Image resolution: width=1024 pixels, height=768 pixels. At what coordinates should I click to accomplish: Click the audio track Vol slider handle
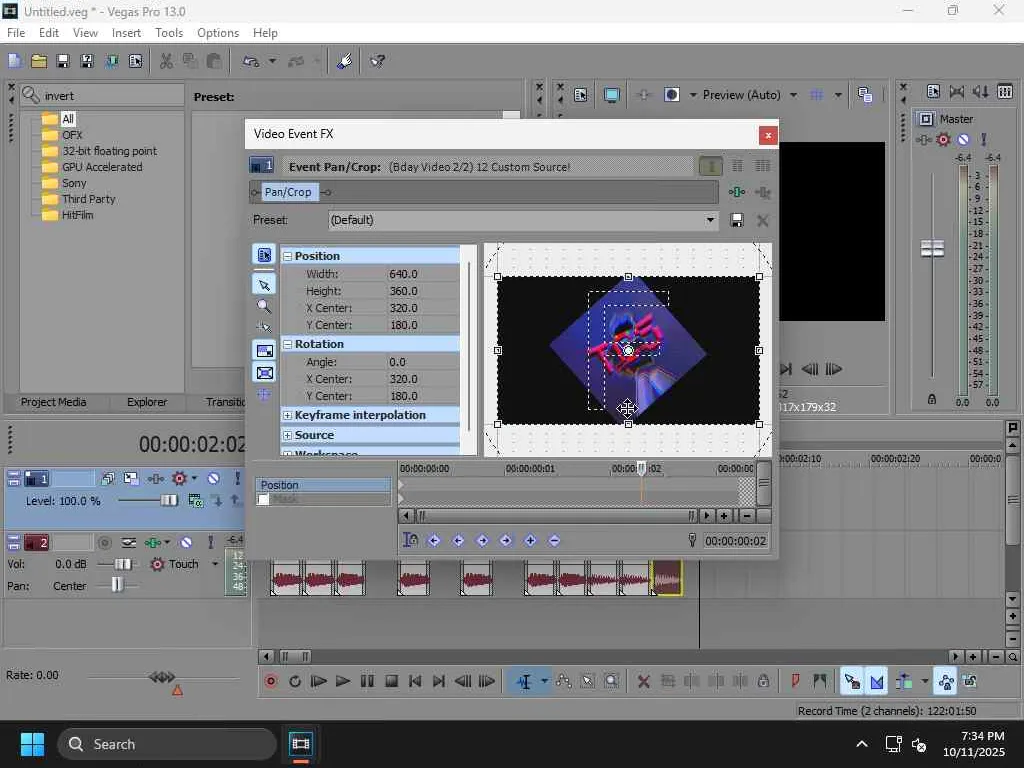[x=123, y=564]
